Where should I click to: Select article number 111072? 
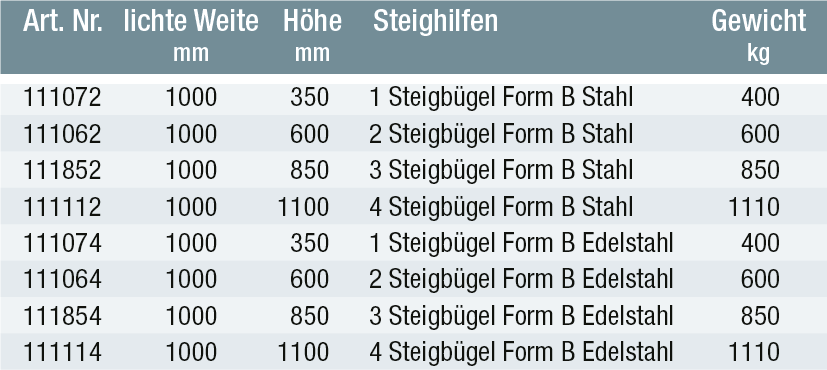(x=62, y=98)
